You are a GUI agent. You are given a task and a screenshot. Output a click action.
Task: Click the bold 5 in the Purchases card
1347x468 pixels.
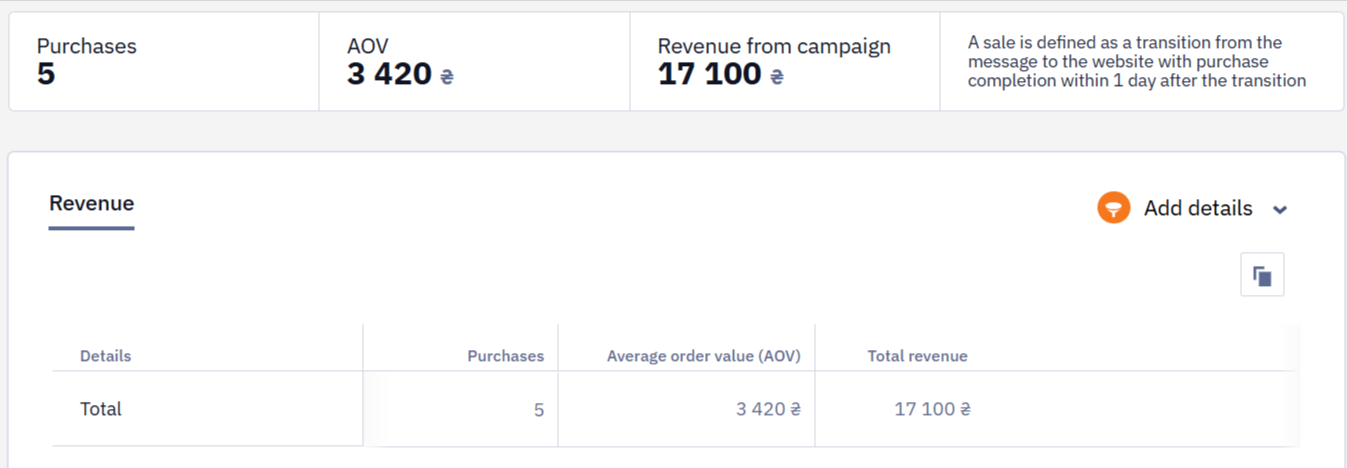point(46,74)
